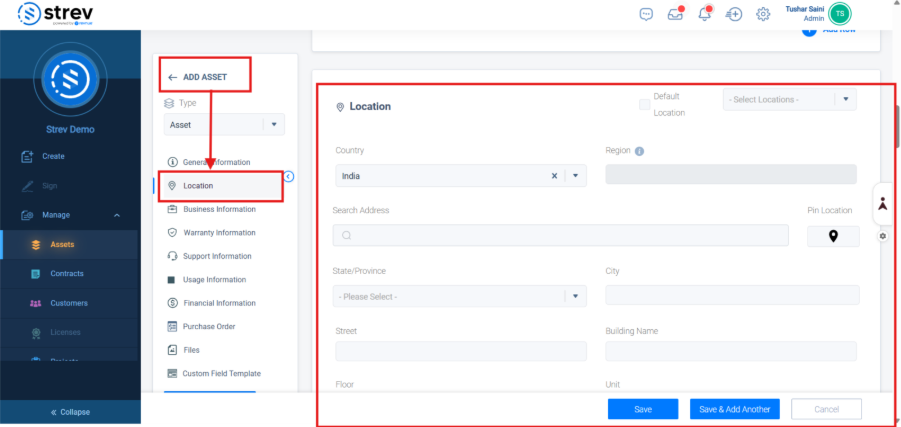Go to Warranty Information section
Screen dimensions: 901x427
[218, 232]
